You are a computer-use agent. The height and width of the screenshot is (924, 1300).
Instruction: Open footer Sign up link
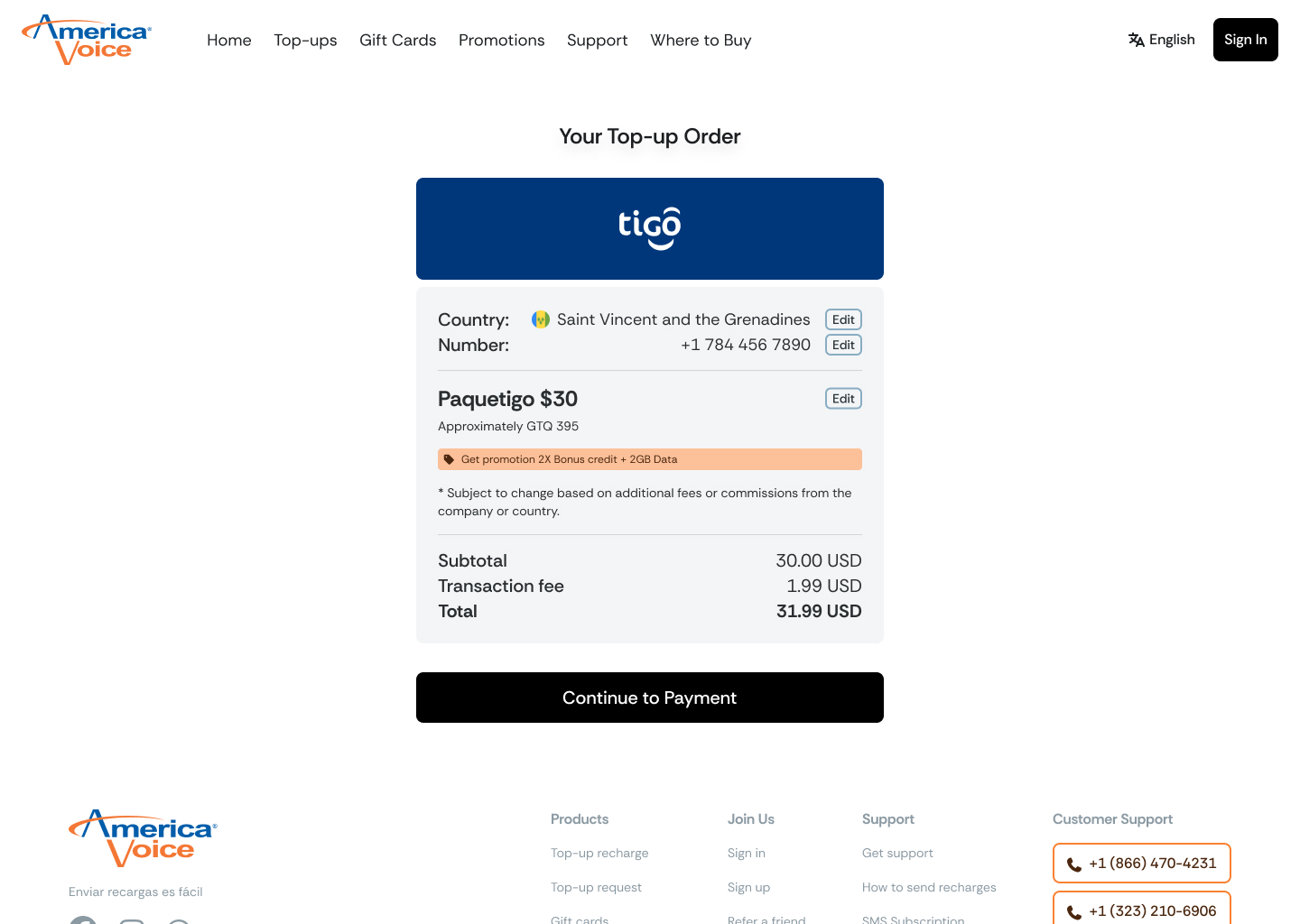749,887
